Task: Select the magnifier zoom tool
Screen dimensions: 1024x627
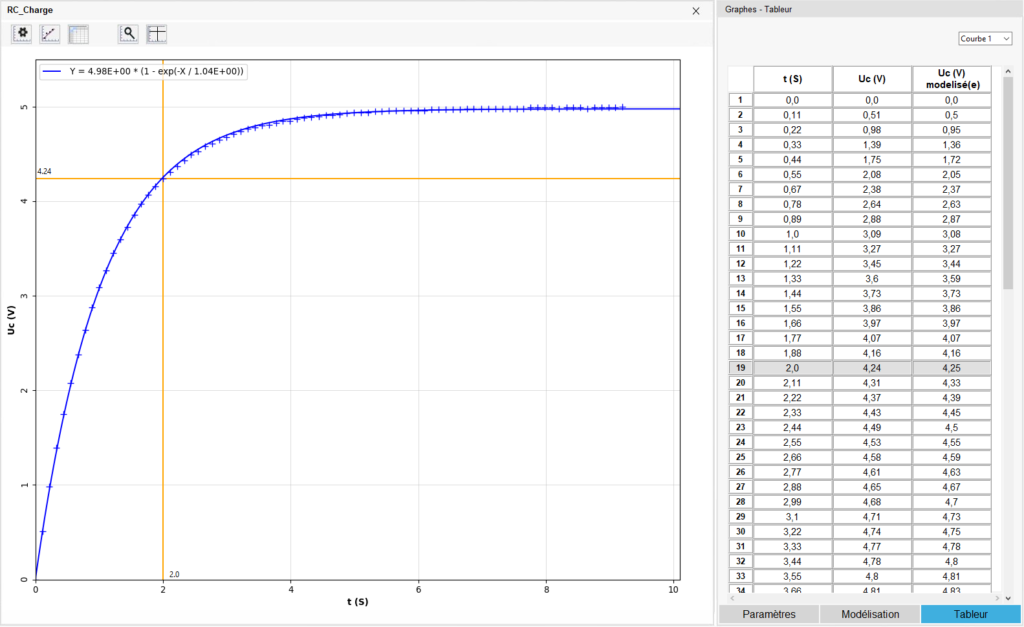Action: tap(128, 33)
